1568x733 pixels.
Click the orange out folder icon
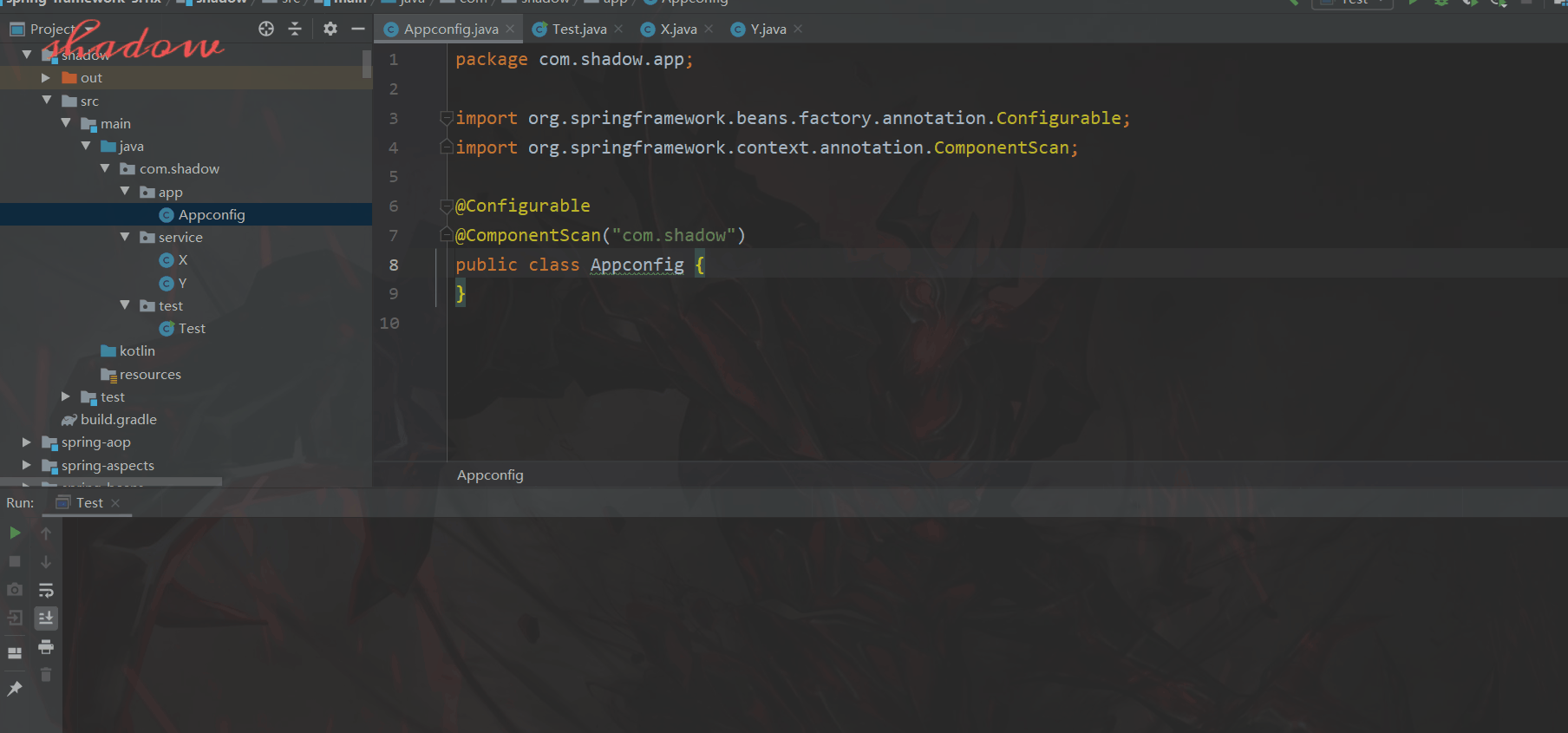click(x=69, y=77)
